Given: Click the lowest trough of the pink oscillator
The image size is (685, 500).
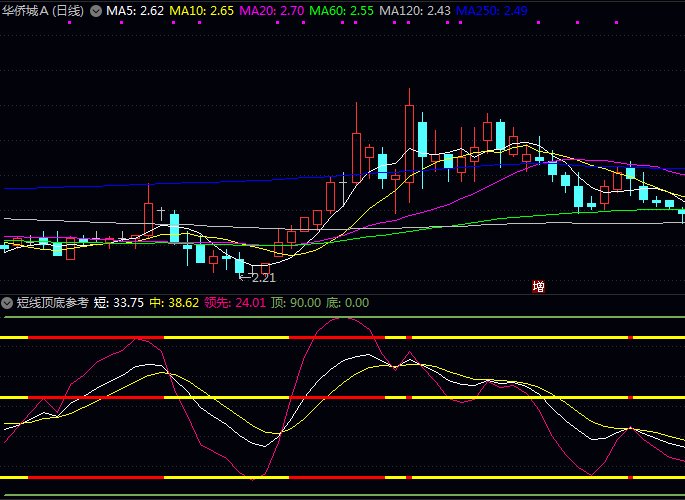Looking at the screenshot, I should click(x=254, y=480).
